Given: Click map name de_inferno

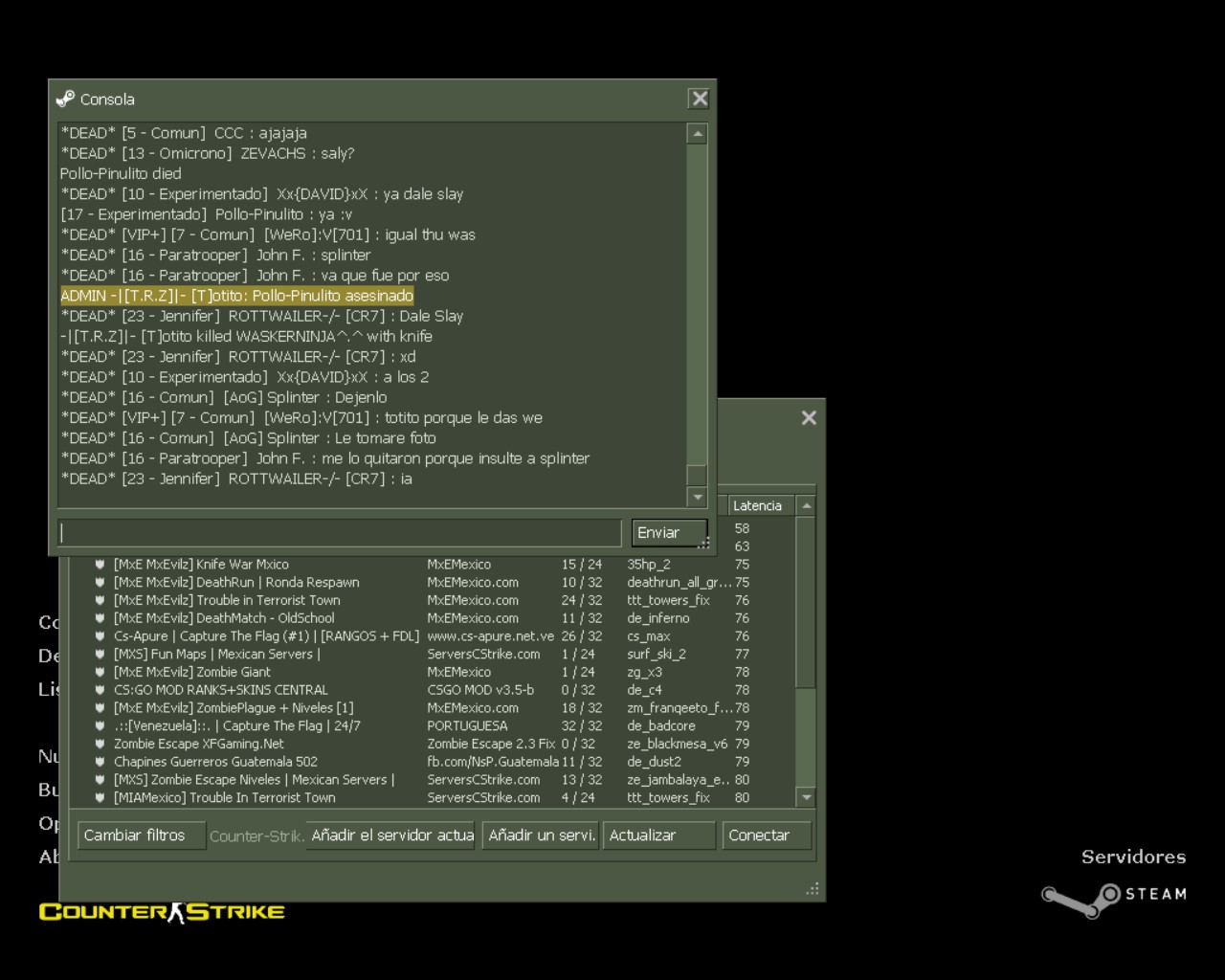Looking at the screenshot, I should pyautogui.click(x=658, y=618).
